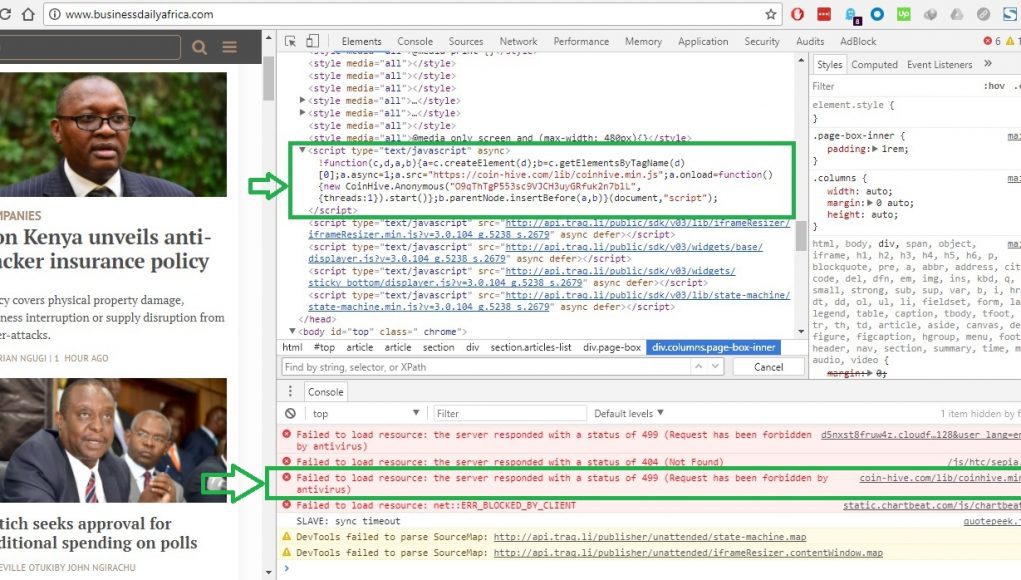Screen dimensions: 1021x580
Task: Open the AdBlock tab in DevTools
Action: click(858, 41)
